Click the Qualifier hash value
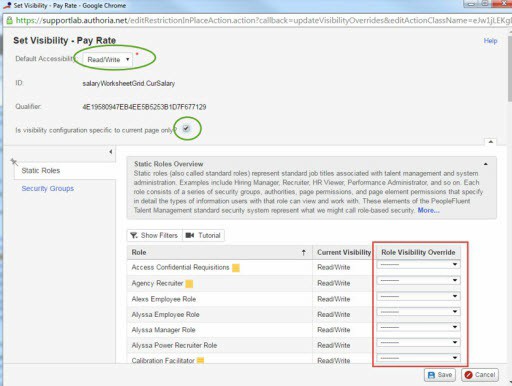 coord(144,107)
